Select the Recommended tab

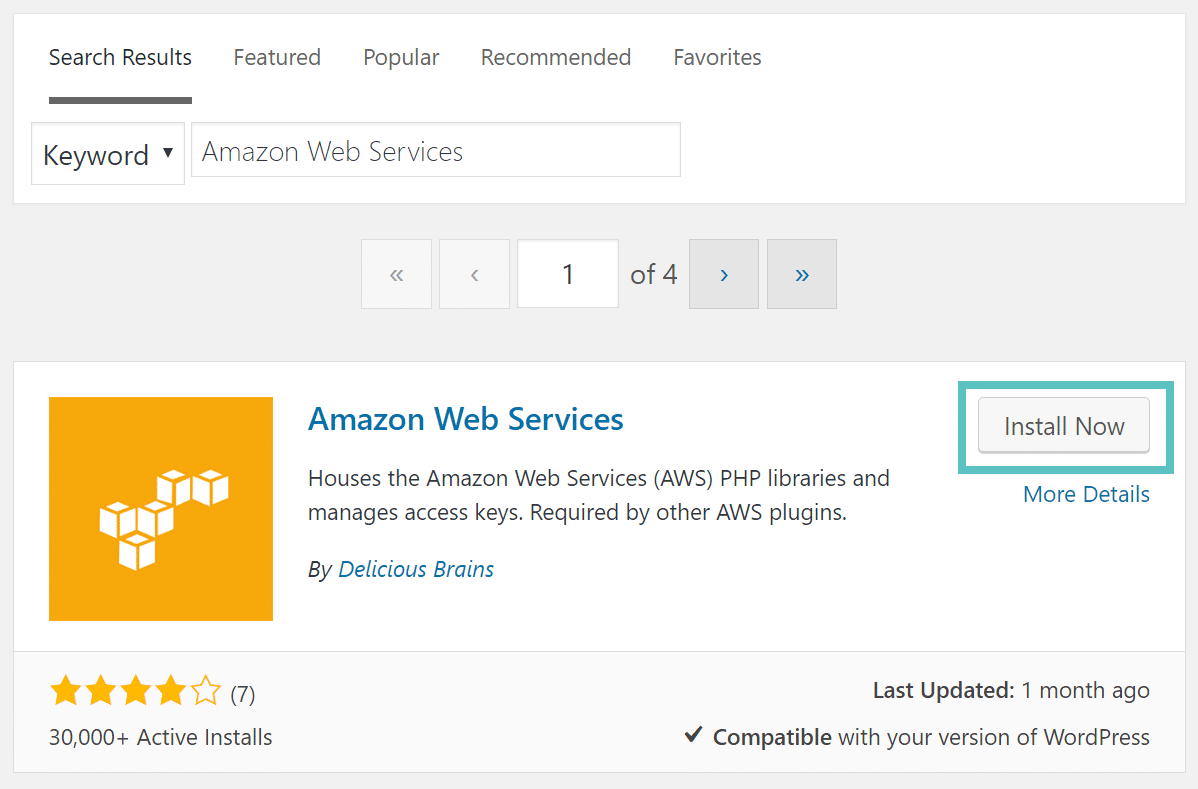(556, 57)
